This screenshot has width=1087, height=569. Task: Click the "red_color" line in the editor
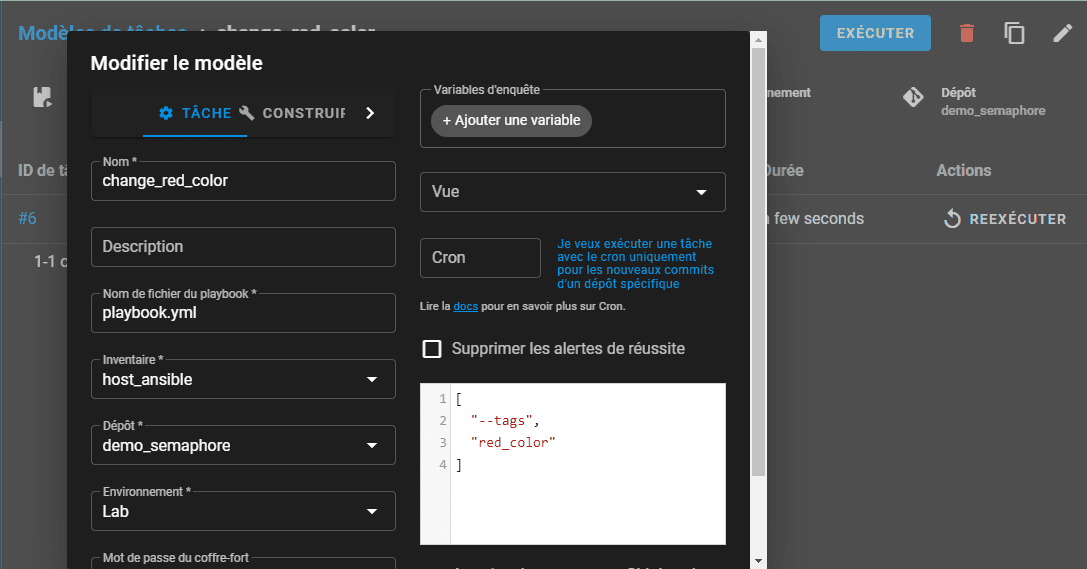pos(513,442)
